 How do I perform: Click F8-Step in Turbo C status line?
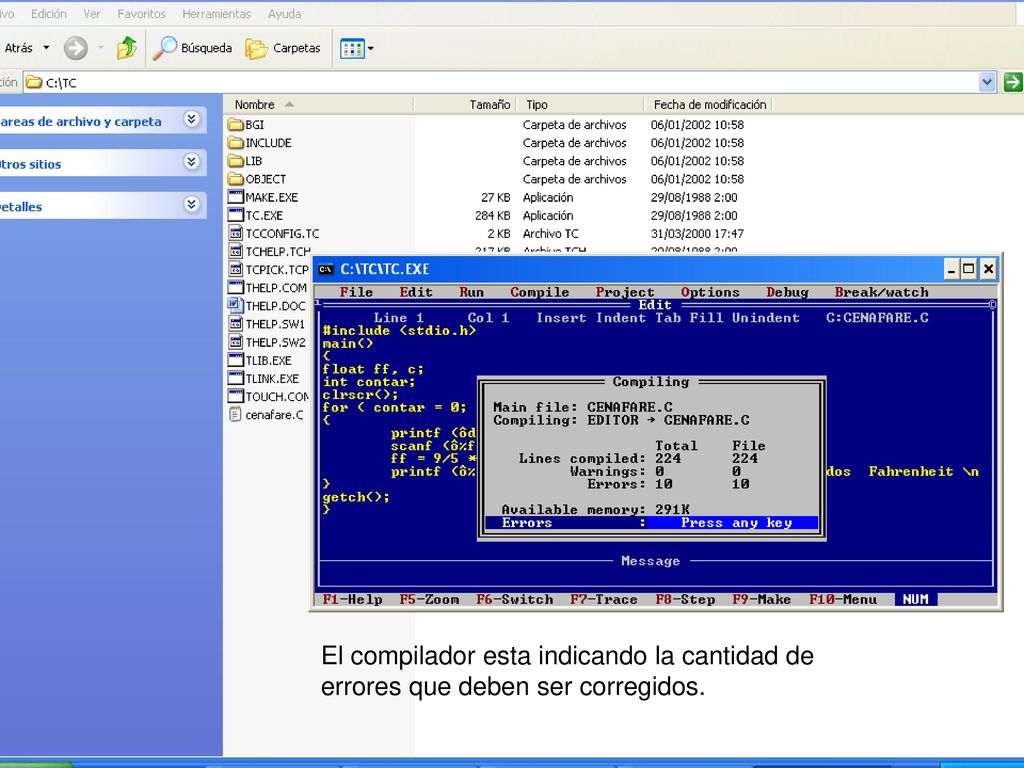[x=685, y=600]
